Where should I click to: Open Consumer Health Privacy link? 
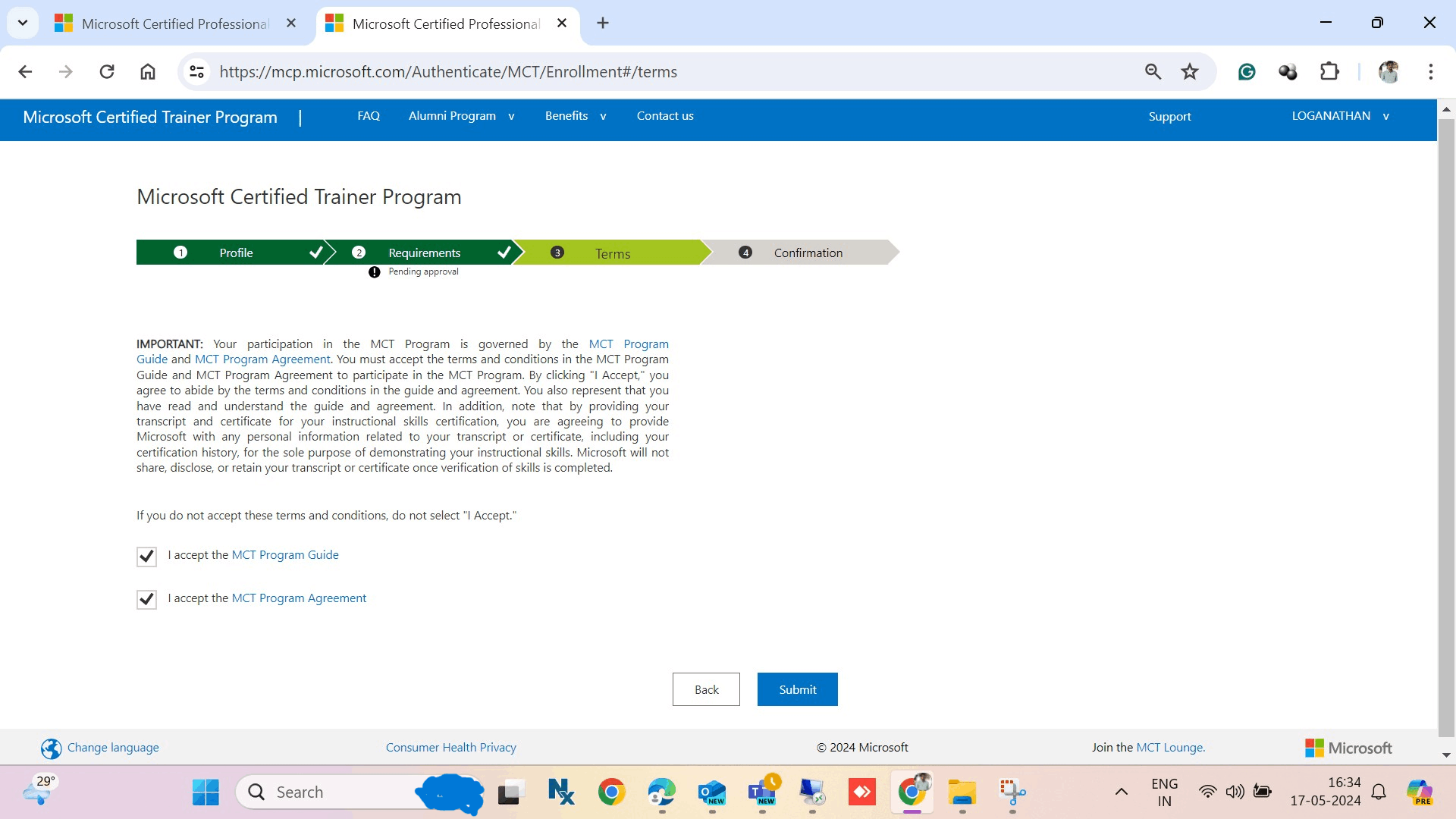tap(450, 748)
